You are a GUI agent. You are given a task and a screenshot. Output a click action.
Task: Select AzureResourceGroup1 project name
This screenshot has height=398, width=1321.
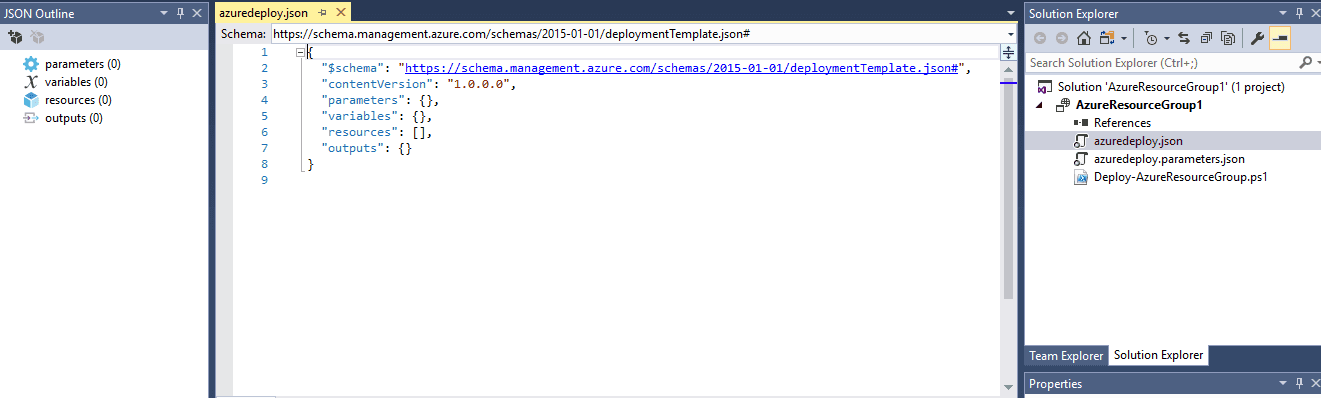pos(1139,105)
